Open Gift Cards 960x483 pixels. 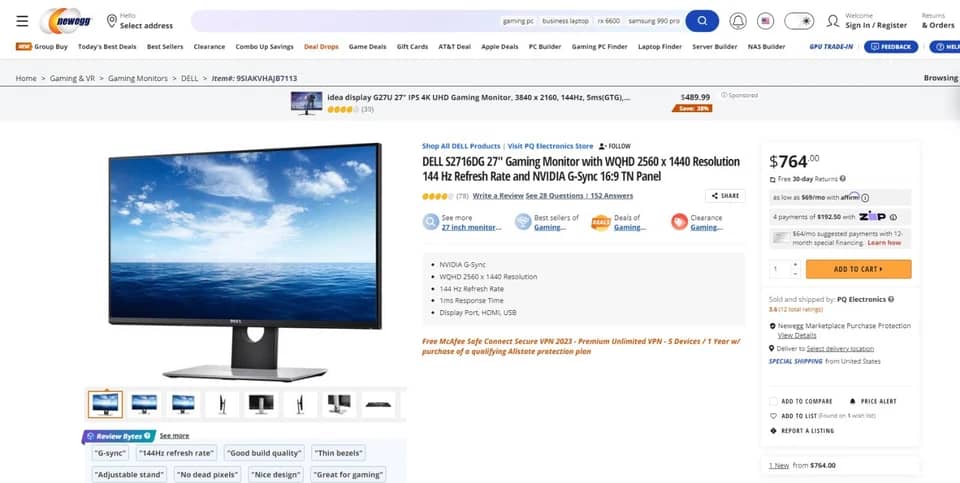412,47
